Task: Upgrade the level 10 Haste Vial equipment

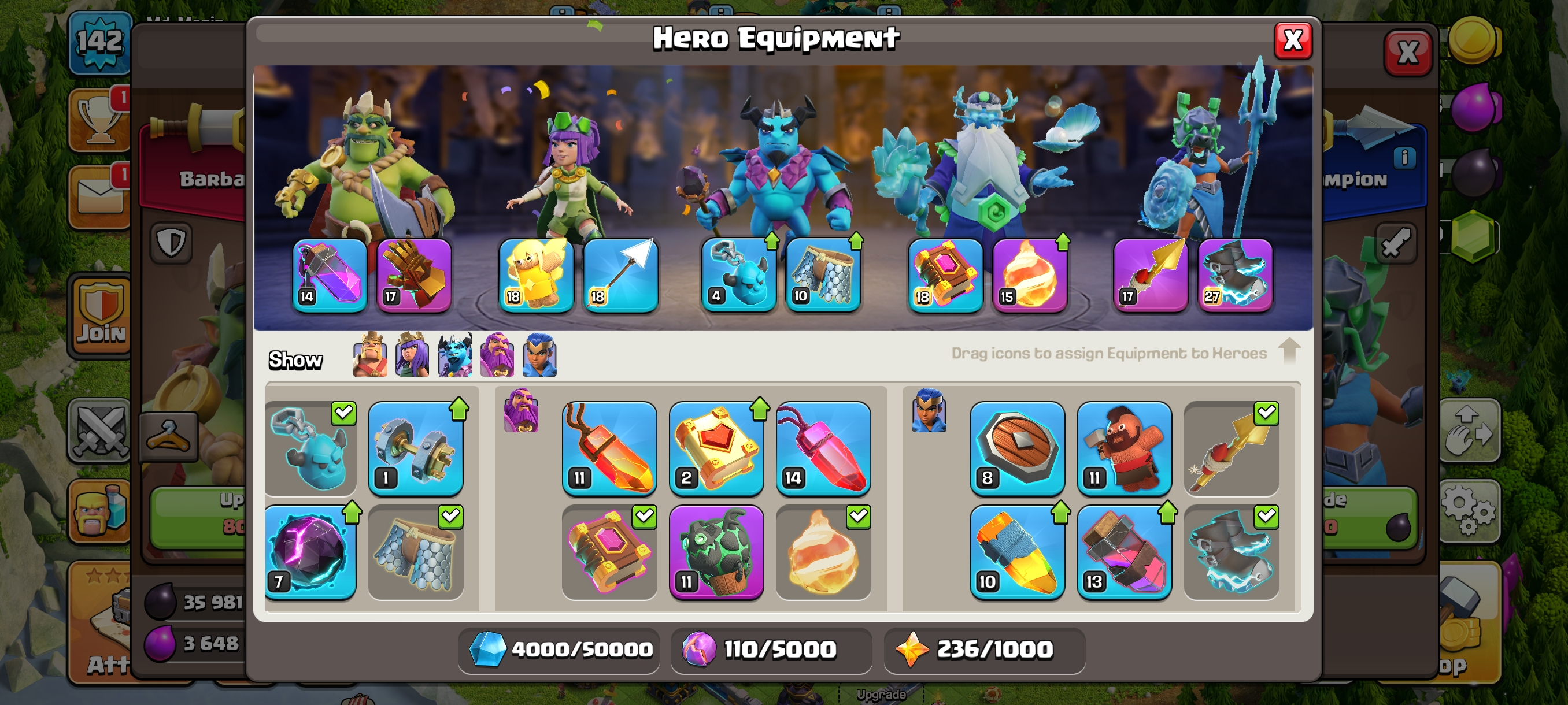Action: coord(1016,552)
